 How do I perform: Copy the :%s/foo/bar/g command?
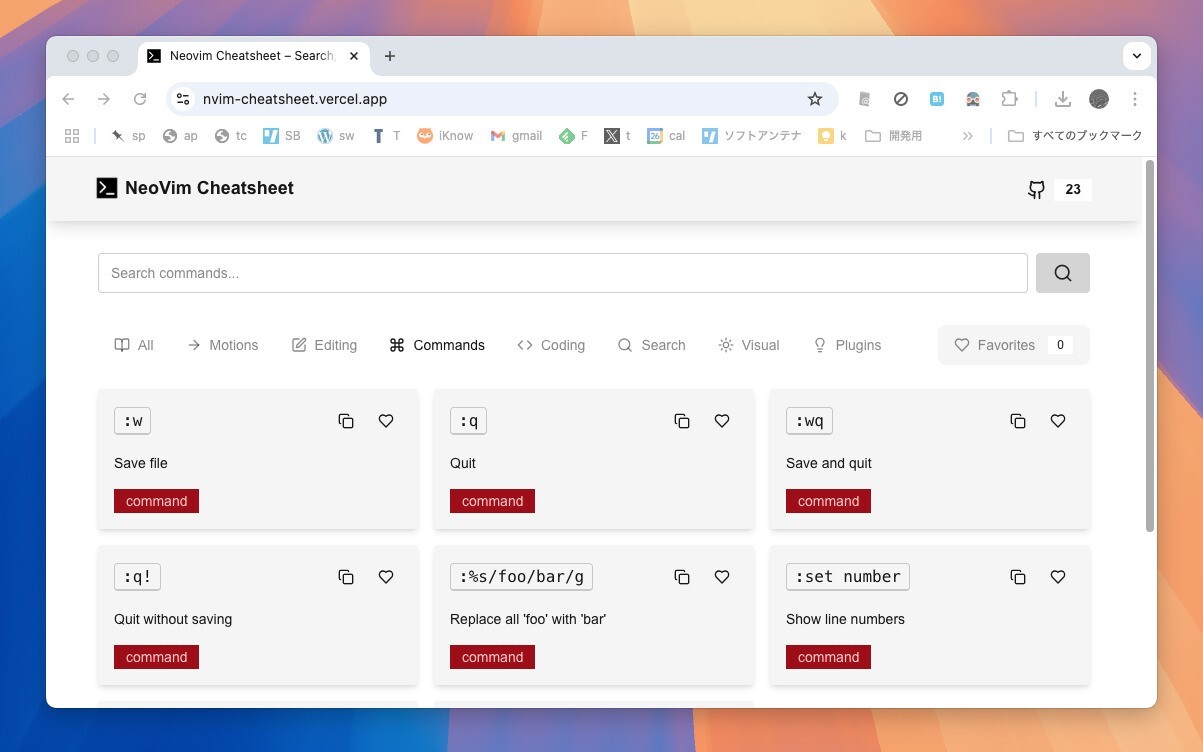pyautogui.click(x=682, y=577)
